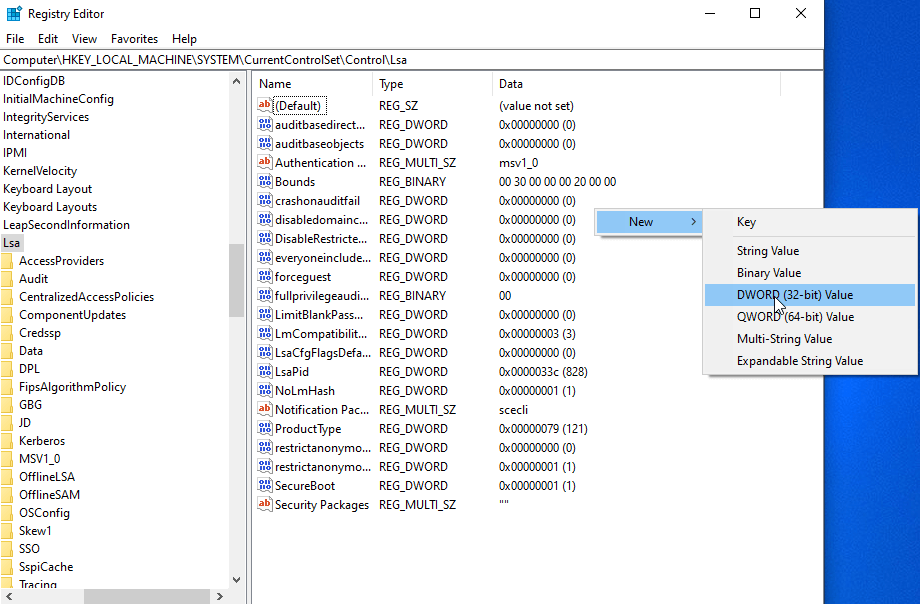Click the Type column header
Viewport: 920px width, 604px height.
pyautogui.click(x=430, y=84)
